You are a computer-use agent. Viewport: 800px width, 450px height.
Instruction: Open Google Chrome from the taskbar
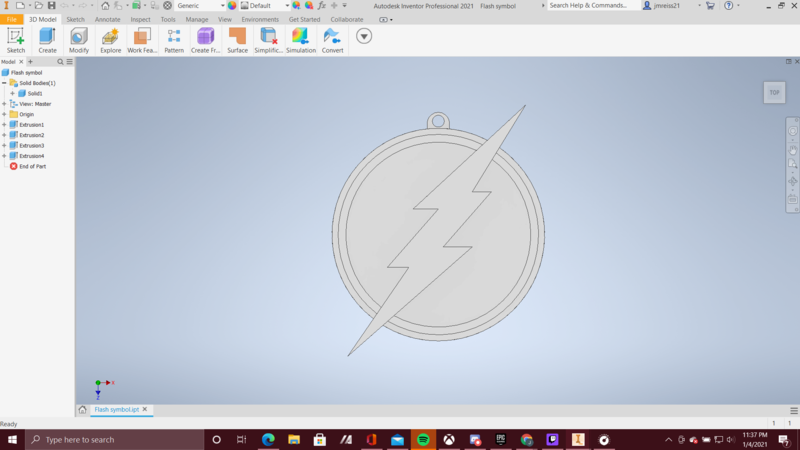[527, 439]
